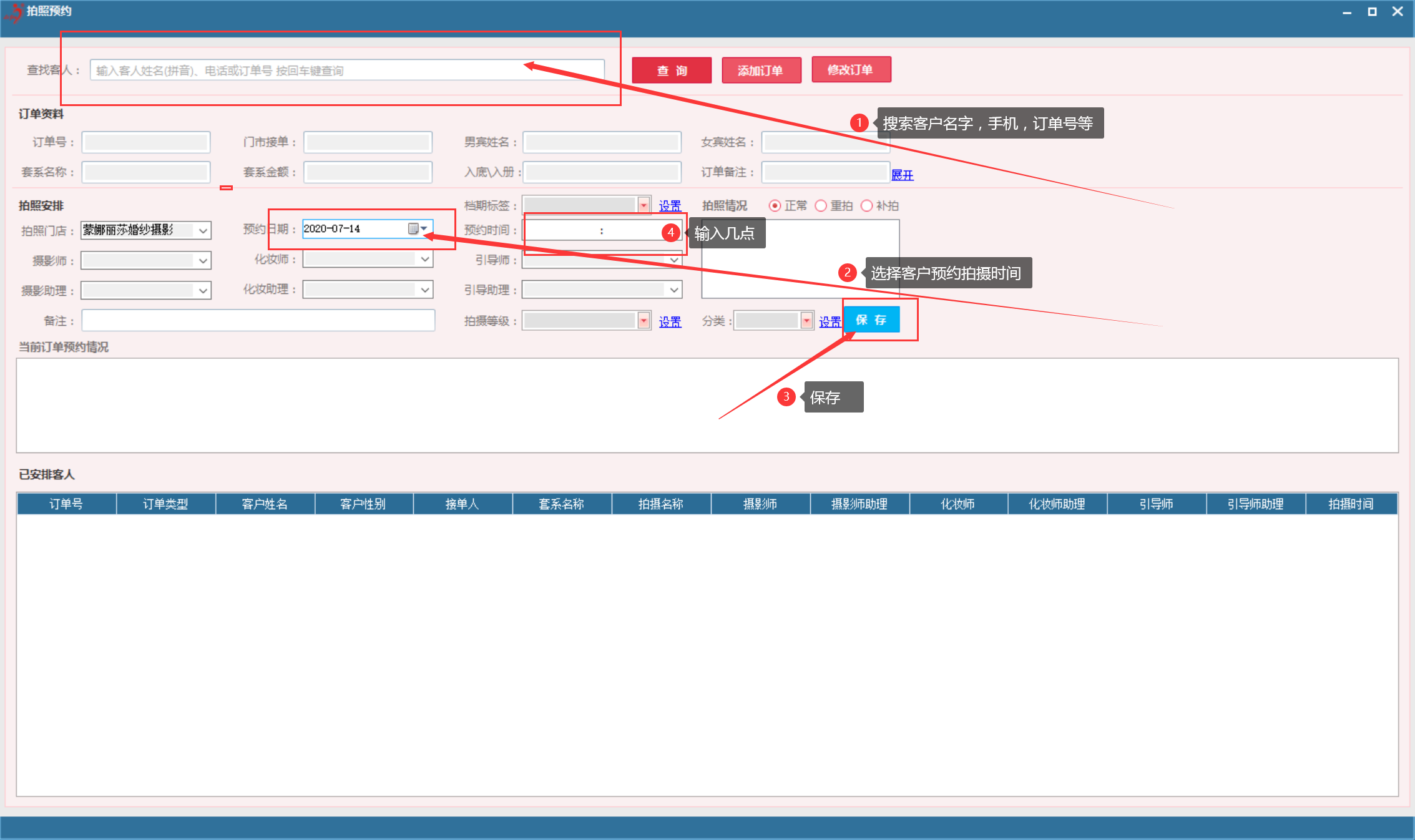Click red dropdown arrow of 分类
Screen dimensions: 1415x840
[806, 321]
